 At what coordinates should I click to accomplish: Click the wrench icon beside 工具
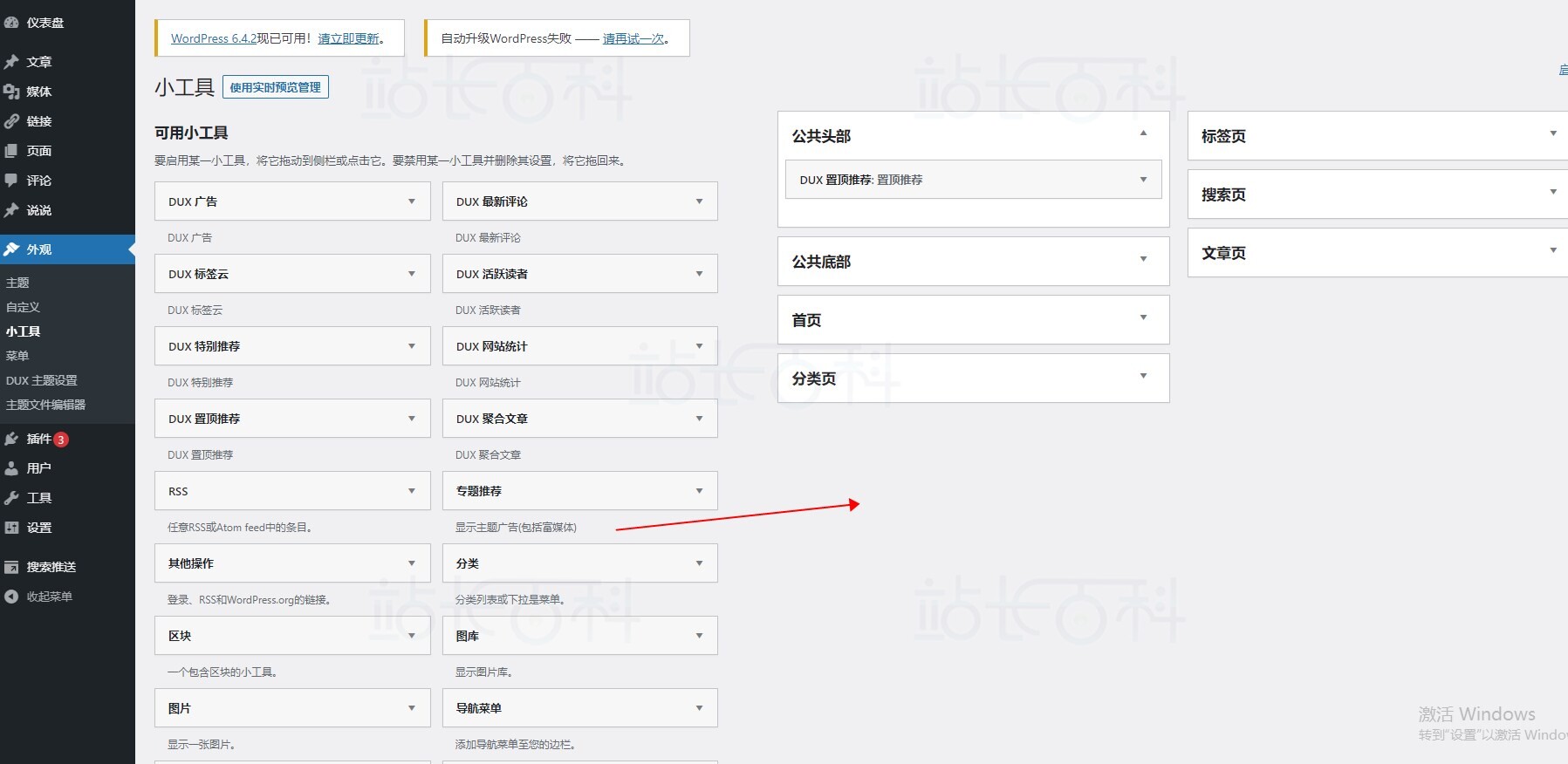[11, 498]
